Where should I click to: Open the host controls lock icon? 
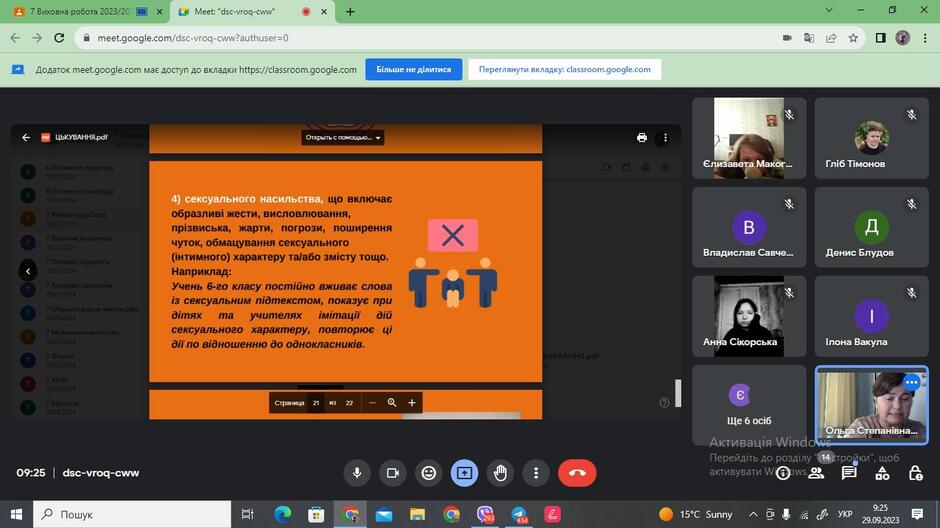tap(915, 473)
